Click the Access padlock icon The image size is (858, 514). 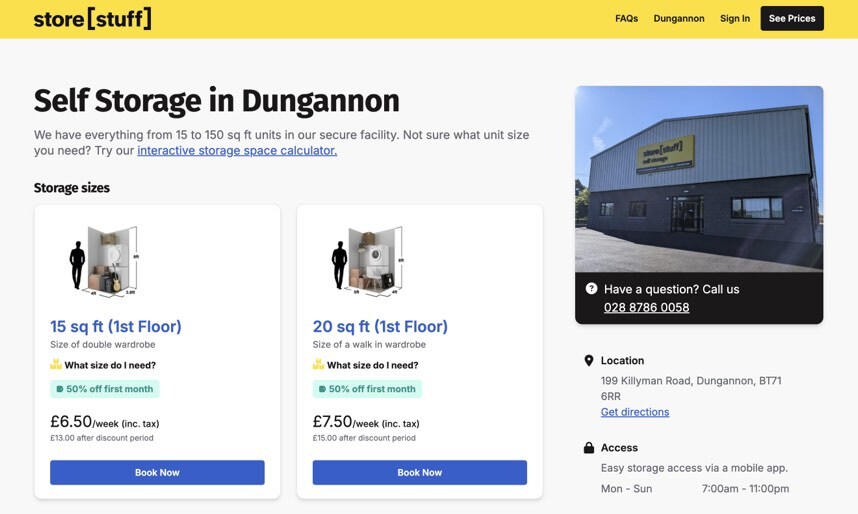[x=588, y=448]
